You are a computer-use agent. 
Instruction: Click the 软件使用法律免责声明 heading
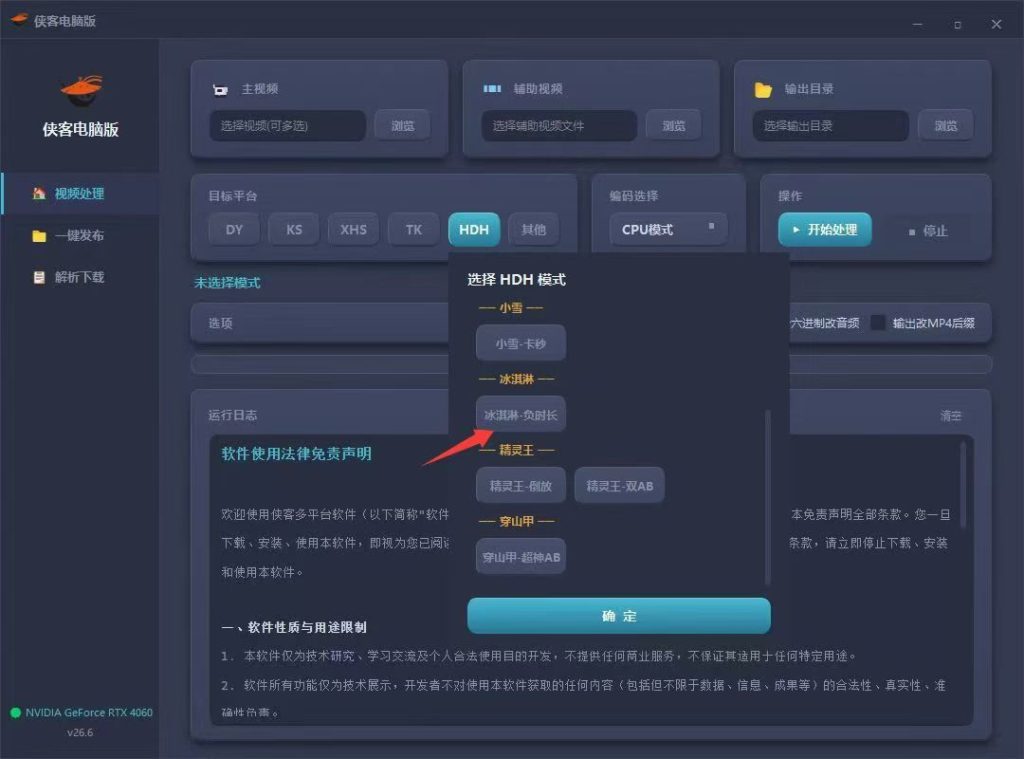tap(296, 453)
